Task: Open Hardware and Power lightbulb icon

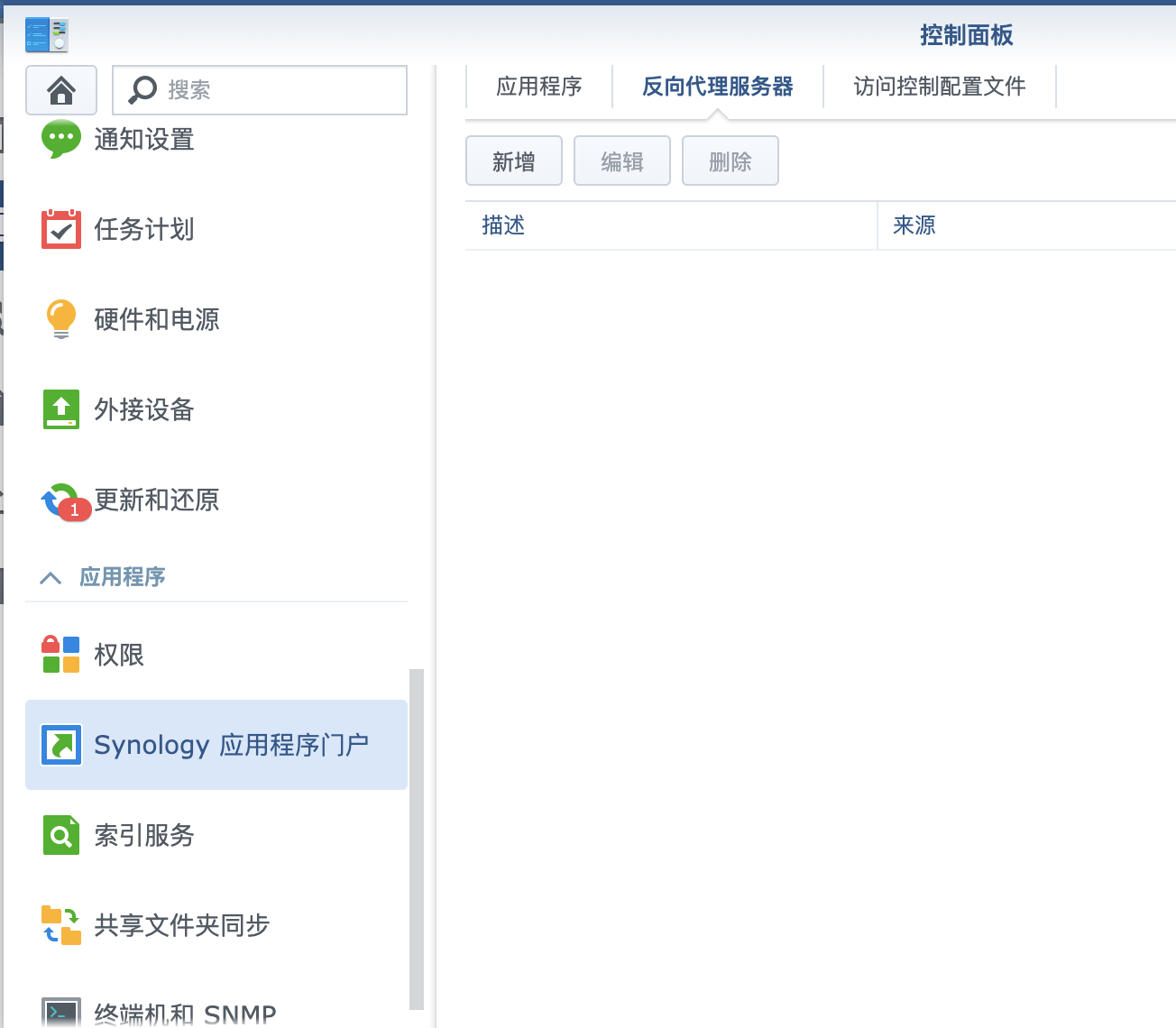Action: (61, 319)
